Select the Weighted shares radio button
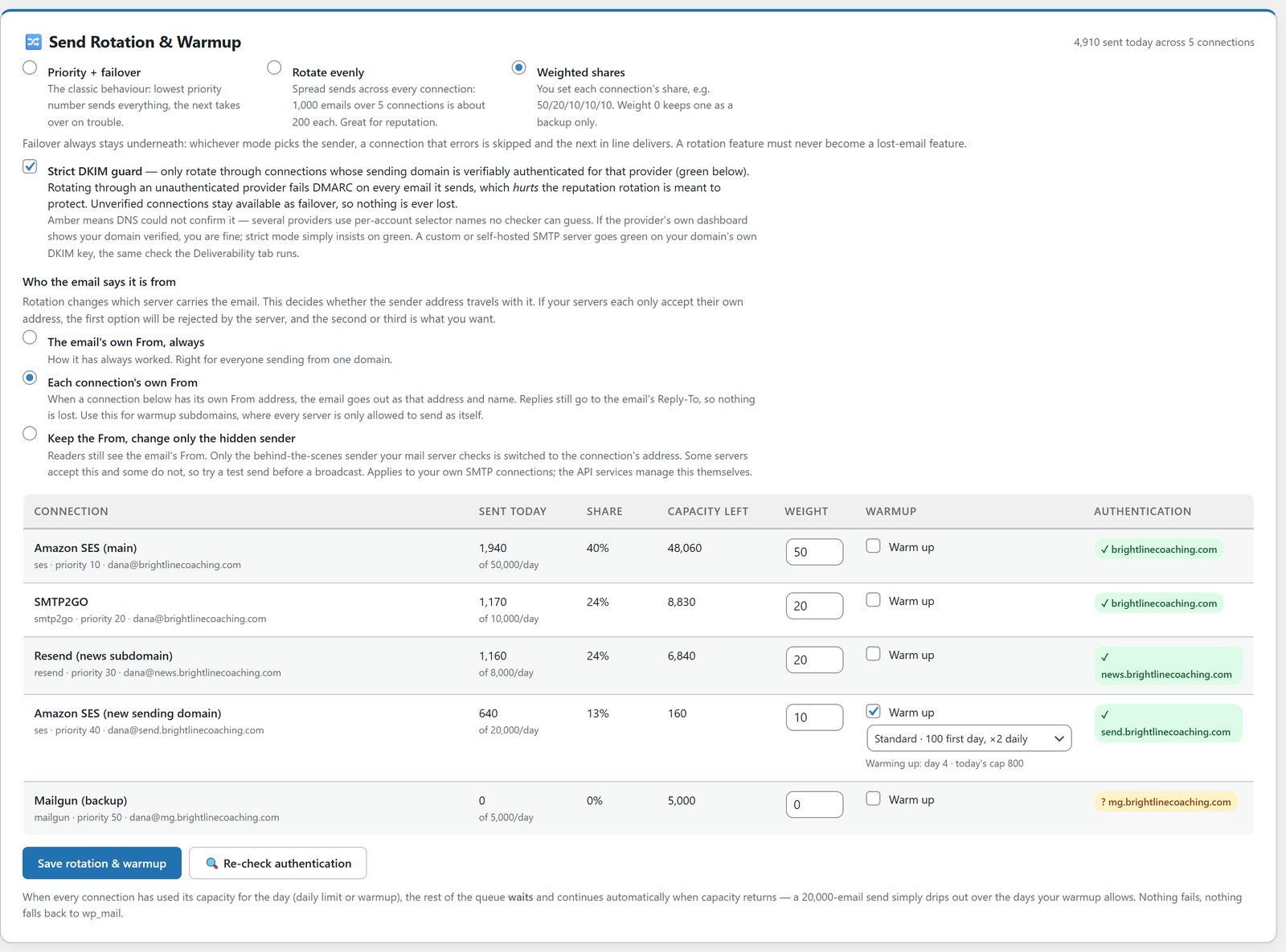Screen dimensions: 1286x952 click(x=519, y=67)
